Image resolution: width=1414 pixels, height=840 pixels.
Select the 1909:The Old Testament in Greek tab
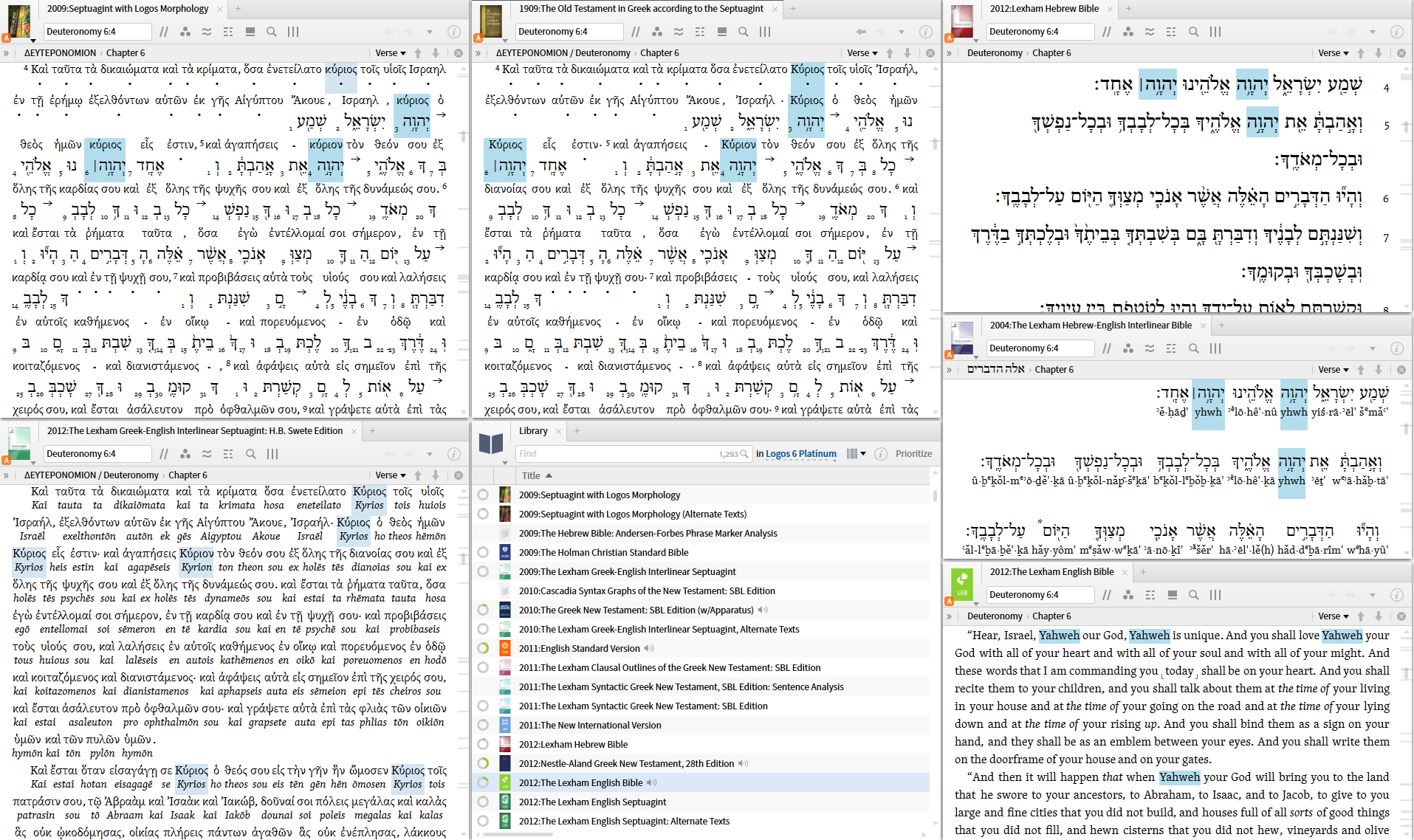tap(641, 9)
